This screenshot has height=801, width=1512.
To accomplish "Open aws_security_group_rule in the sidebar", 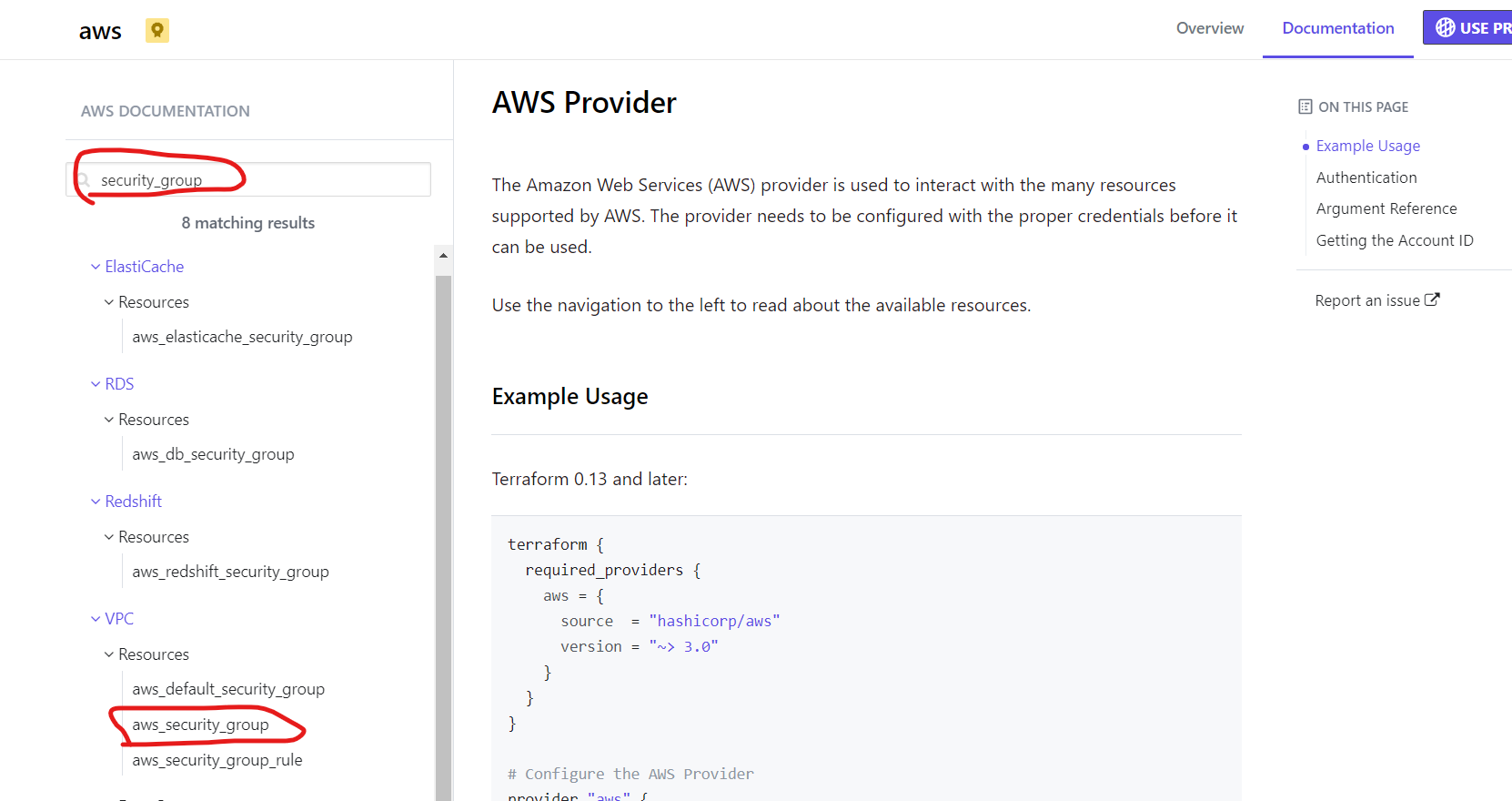I will 217,760.
